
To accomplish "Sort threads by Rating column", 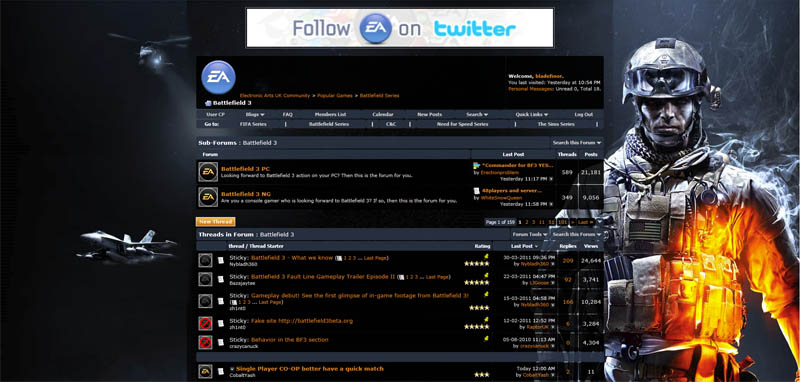I will pos(482,246).
